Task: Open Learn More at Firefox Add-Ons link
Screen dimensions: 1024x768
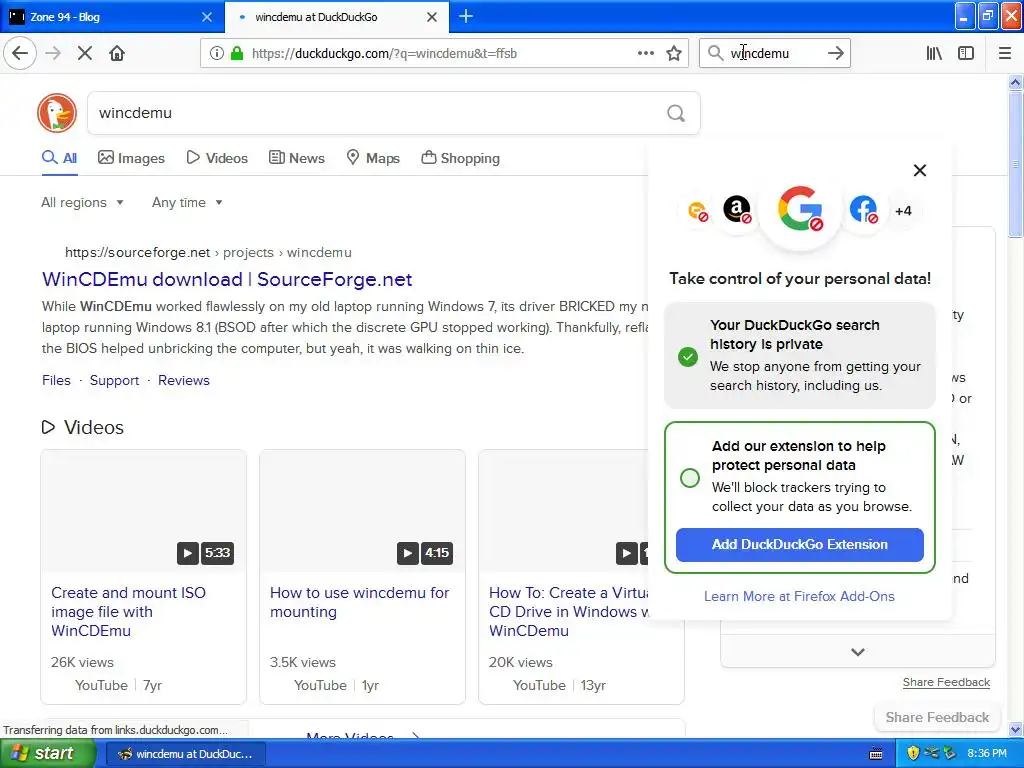Action: pyautogui.click(x=799, y=596)
